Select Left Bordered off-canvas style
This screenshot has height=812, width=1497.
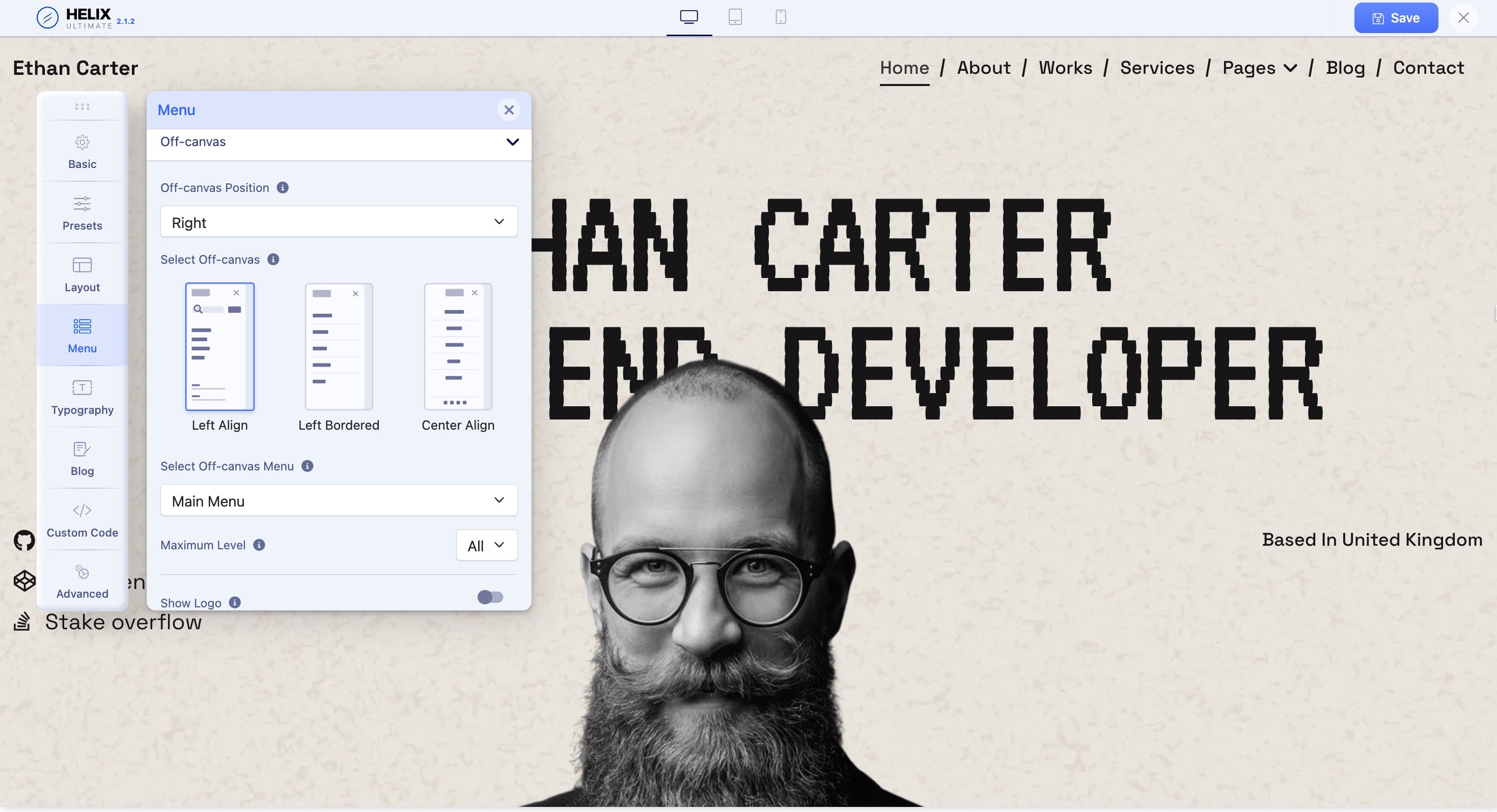coord(339,347)
